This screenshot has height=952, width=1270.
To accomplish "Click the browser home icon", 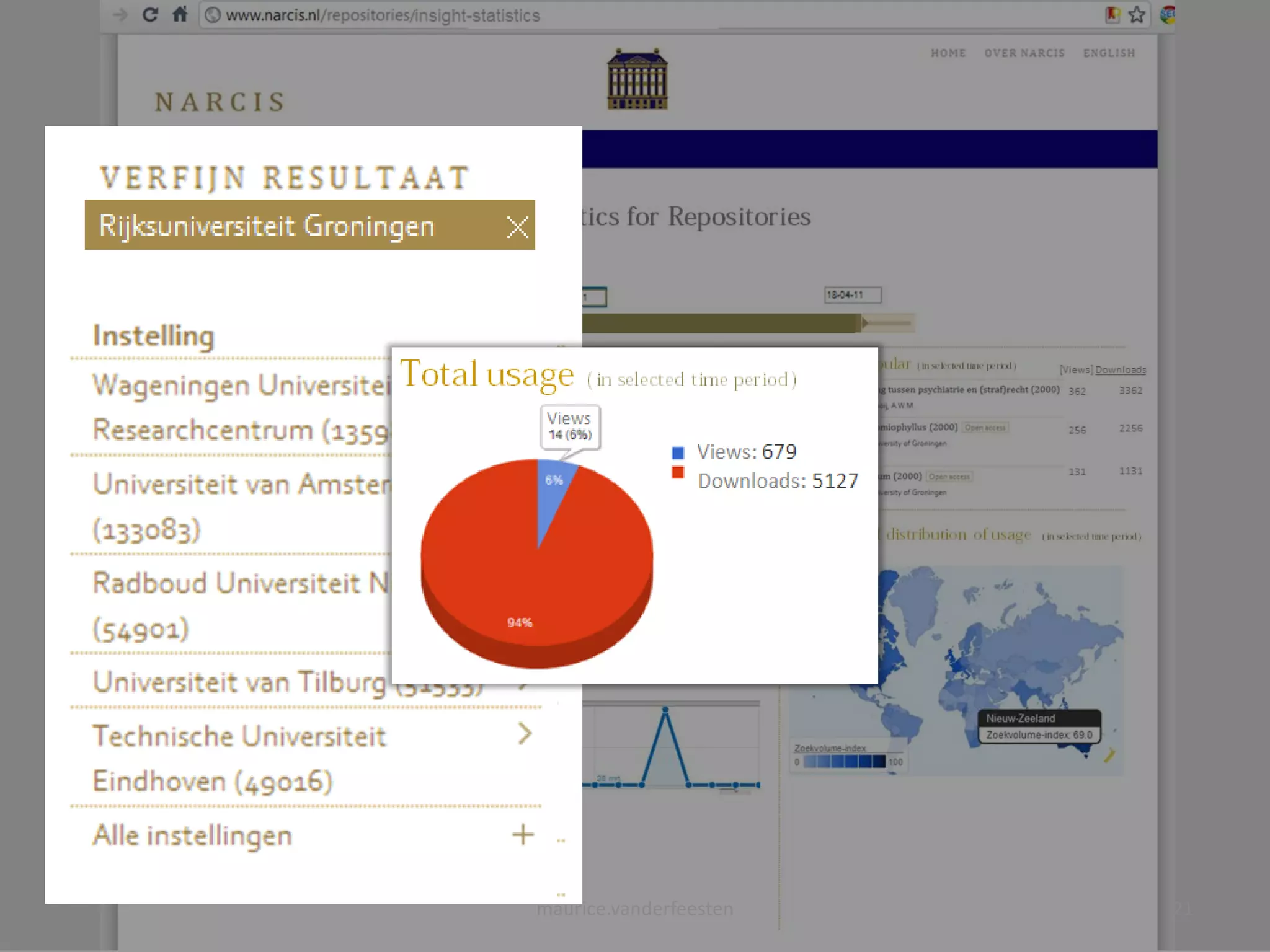I will click(180, 15).
